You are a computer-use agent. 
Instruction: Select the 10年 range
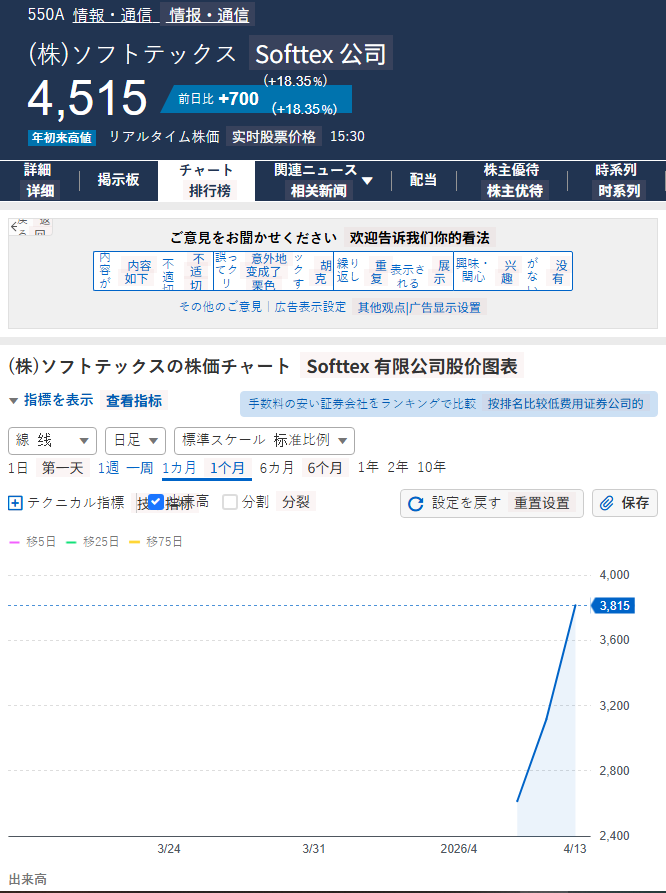point(431,467)
